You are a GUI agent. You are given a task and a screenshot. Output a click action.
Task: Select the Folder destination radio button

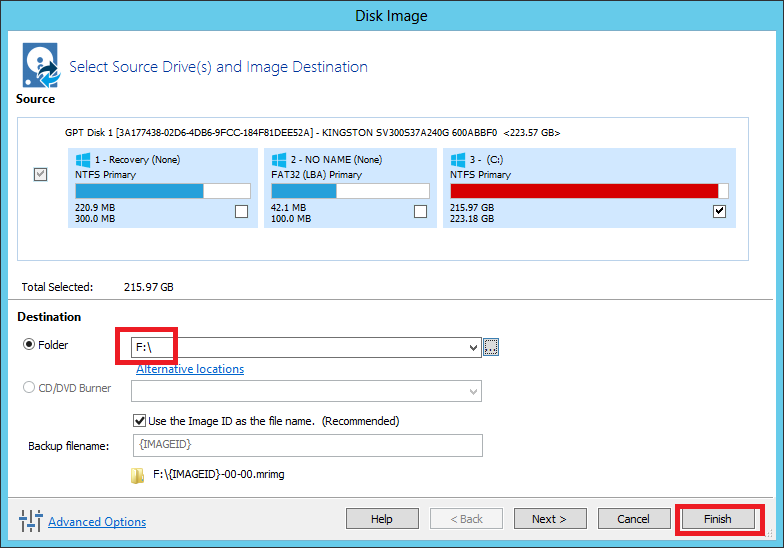28,346
